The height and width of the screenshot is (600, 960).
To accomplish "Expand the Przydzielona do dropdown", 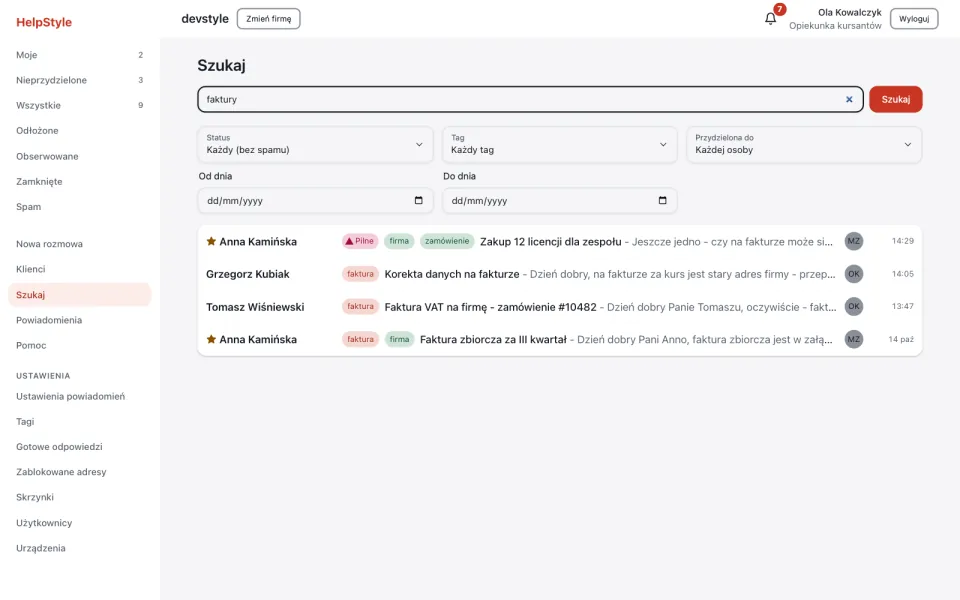I will [x=804, y=144].
